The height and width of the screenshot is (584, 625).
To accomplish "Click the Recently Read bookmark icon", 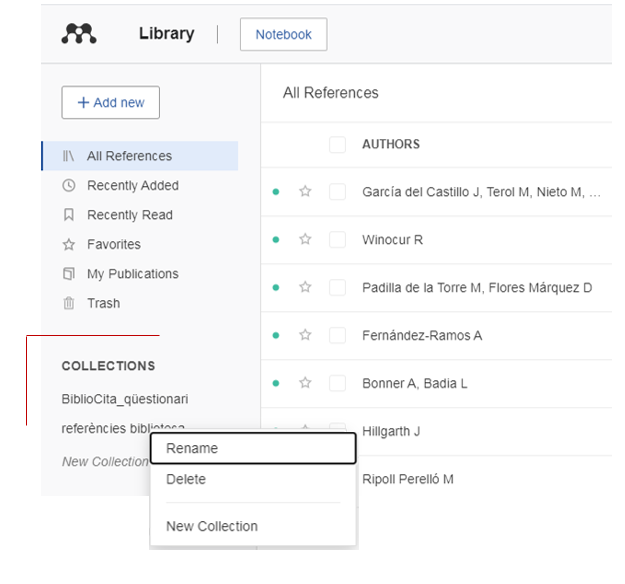I will click(x=69, y=215).
